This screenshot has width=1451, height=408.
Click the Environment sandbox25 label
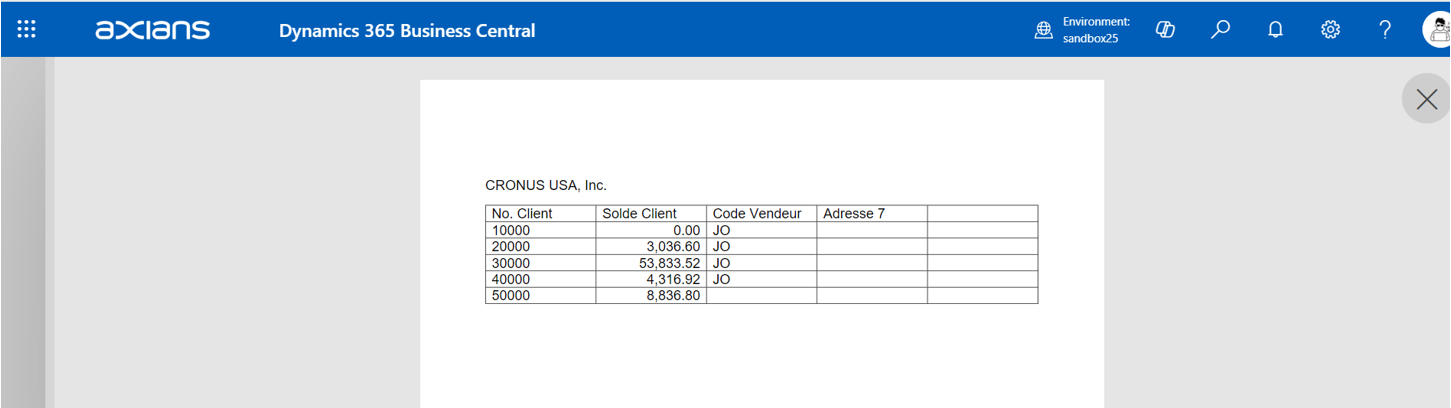coord(1096,30)
